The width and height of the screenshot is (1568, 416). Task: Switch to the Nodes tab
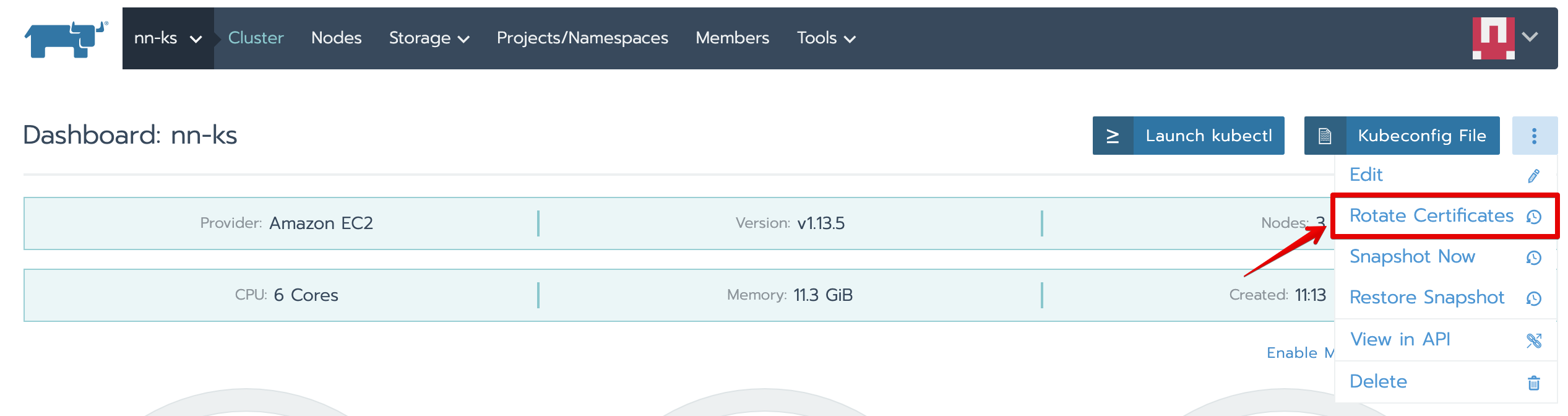click(x=336, y=38)
